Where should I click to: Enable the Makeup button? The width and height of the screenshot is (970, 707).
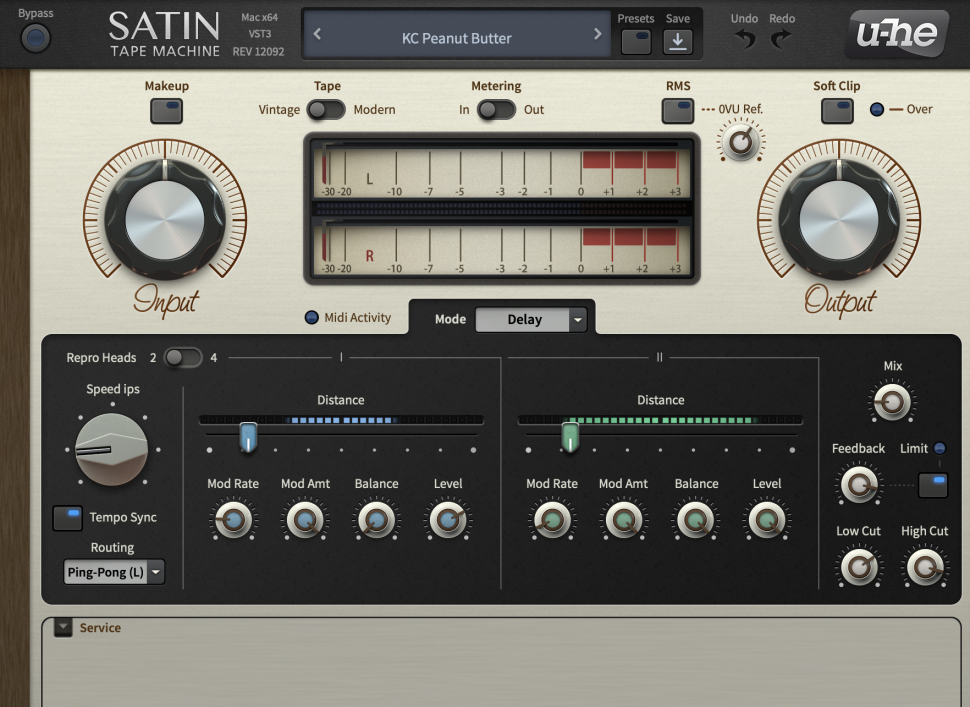pyautogui.click(x=166, y=110)
